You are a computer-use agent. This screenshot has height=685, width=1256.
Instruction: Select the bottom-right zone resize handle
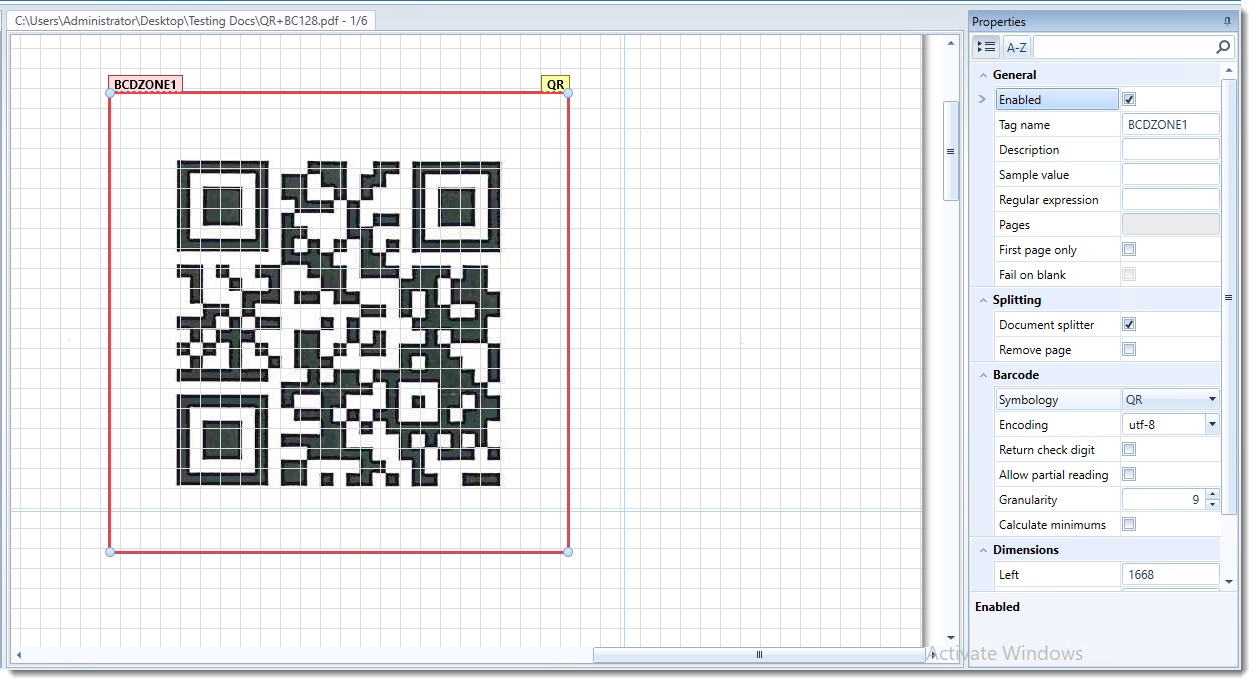pos(568,552)
